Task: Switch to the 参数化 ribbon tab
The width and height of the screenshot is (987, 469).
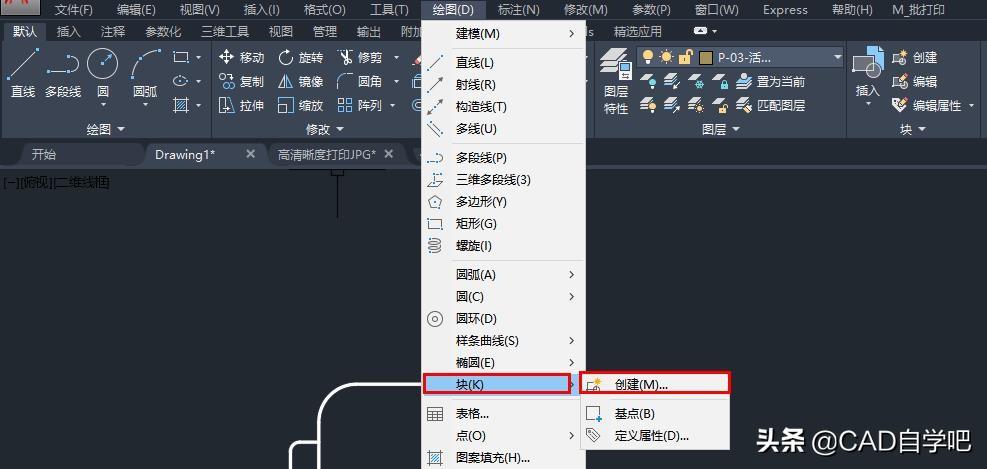Action: pos(163,31)
